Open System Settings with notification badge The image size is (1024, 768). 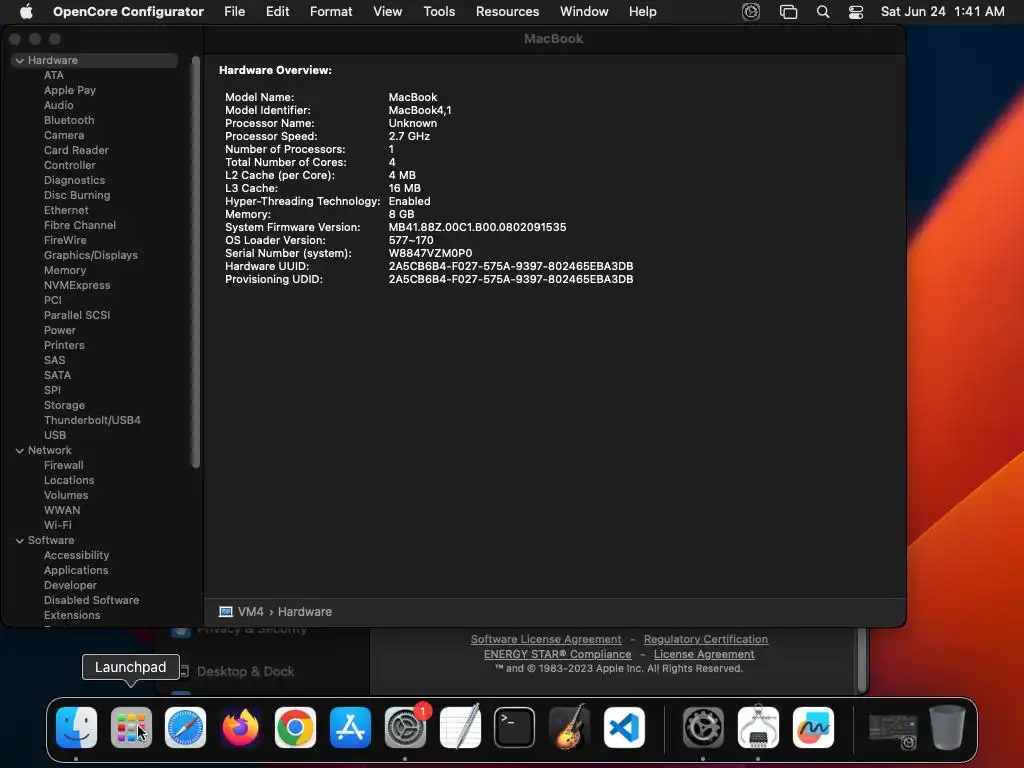pyautogui.click(x=405, y=727)
